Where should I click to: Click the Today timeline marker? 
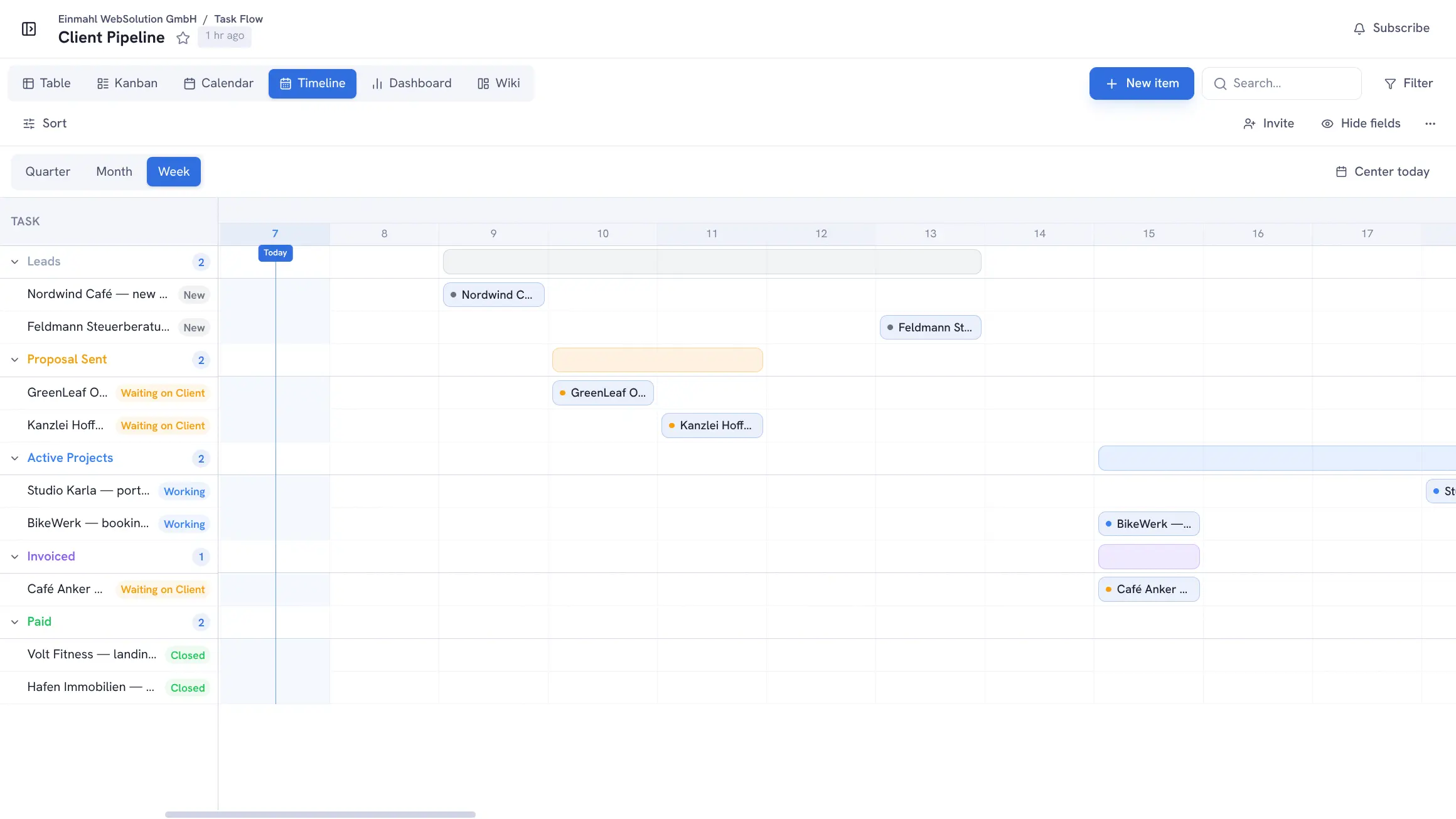276,253
